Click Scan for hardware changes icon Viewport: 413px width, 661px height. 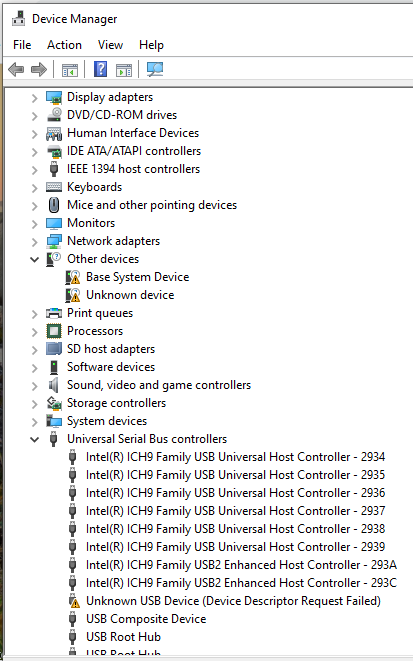point(155,69)
